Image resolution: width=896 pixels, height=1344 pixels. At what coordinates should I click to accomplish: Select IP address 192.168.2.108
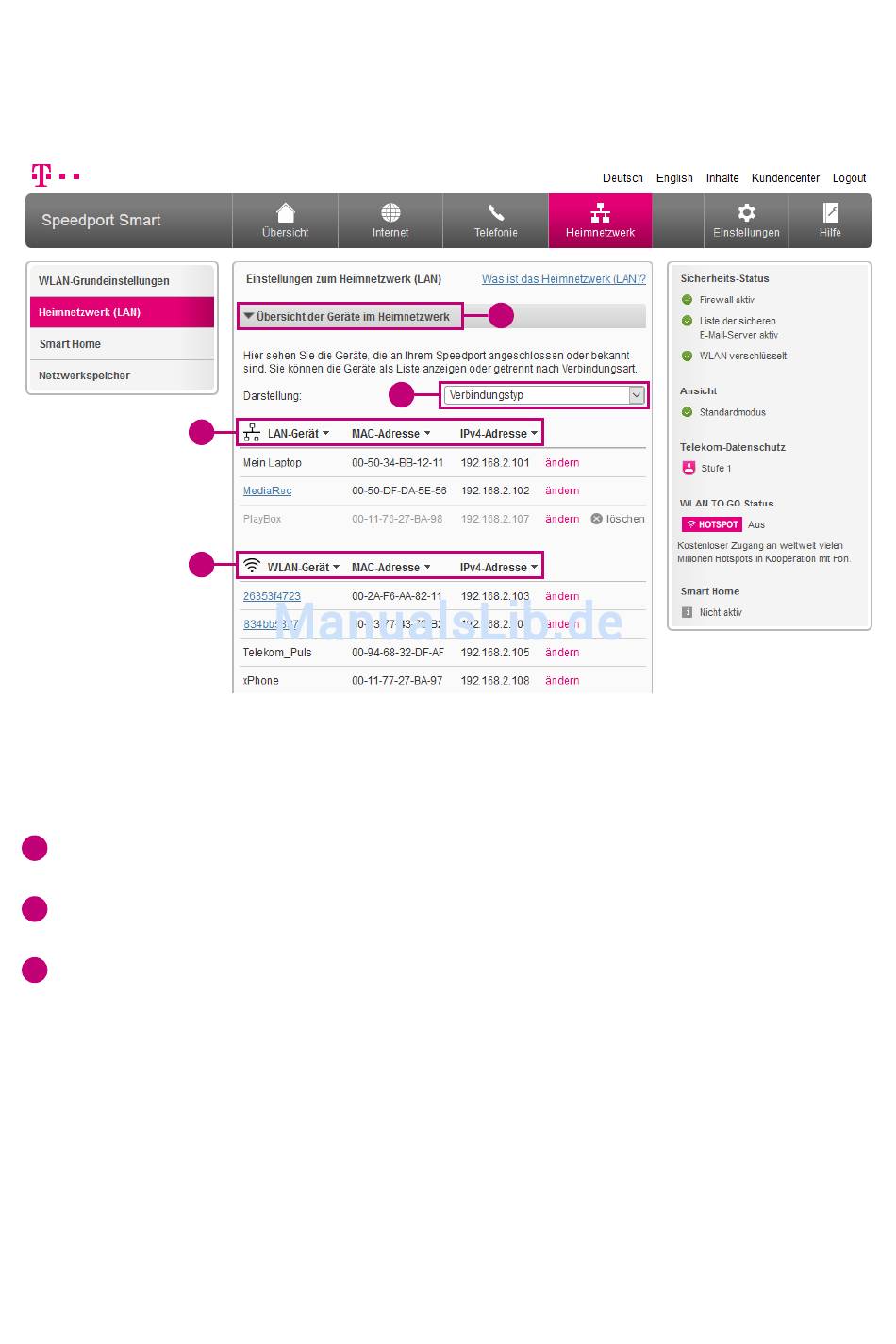point(495,681)
